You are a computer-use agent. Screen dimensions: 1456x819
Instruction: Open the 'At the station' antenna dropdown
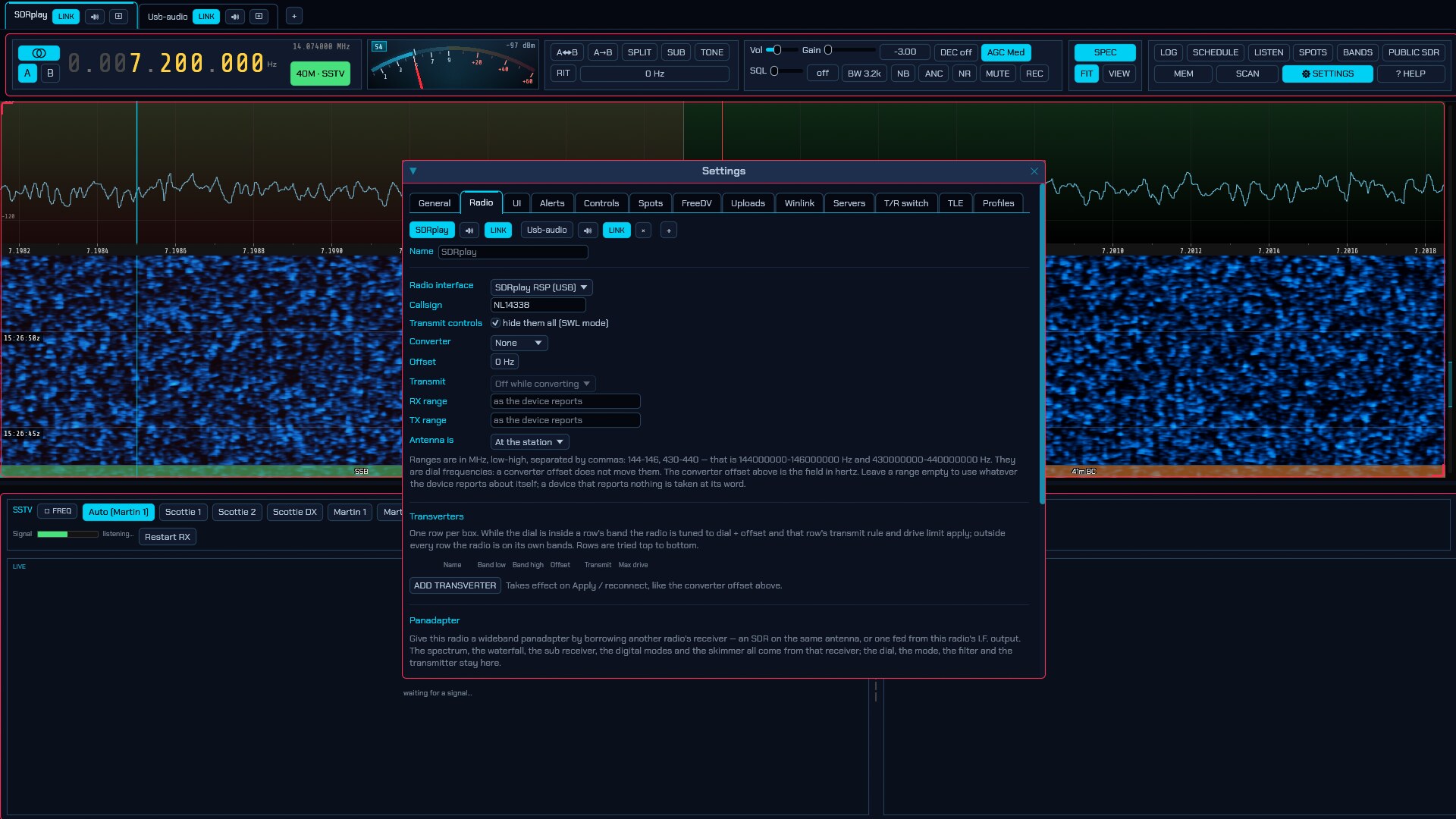[x=529, y=442]
